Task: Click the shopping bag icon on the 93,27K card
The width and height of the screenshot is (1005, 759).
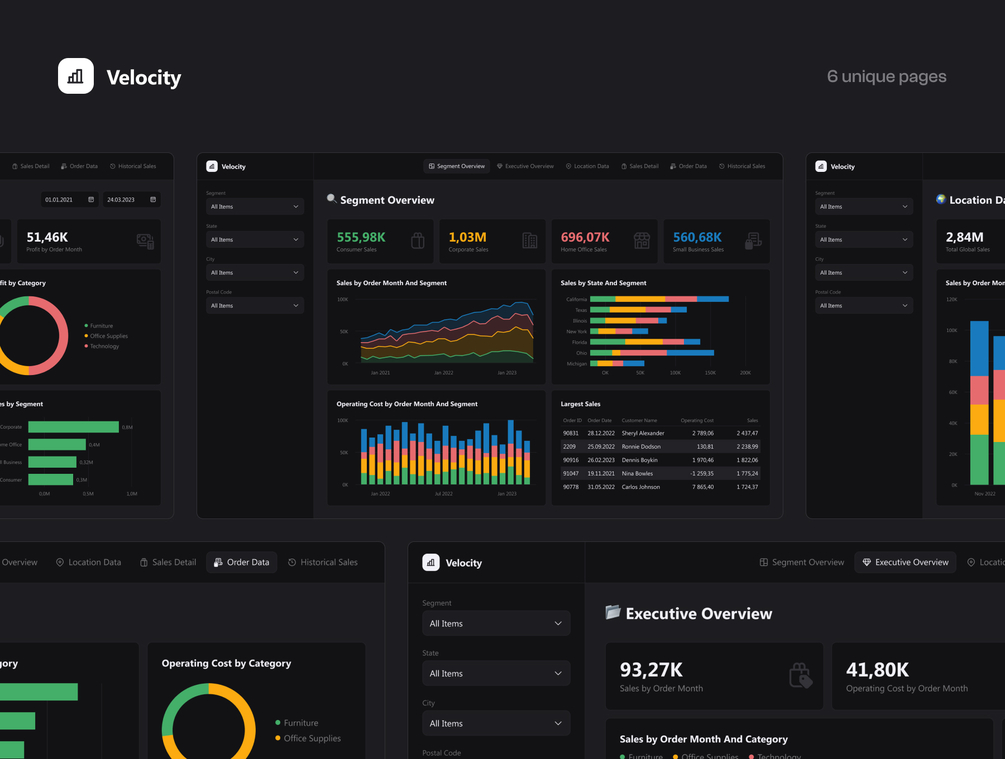Action: point(801,675)
